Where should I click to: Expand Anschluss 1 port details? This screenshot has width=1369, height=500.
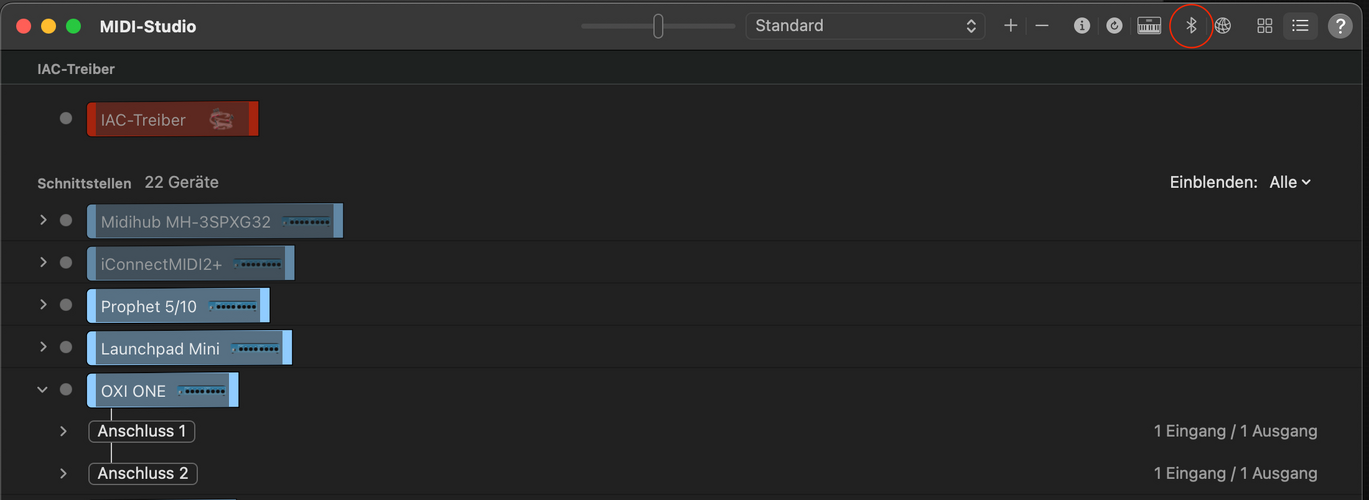[x=63, y=431]
